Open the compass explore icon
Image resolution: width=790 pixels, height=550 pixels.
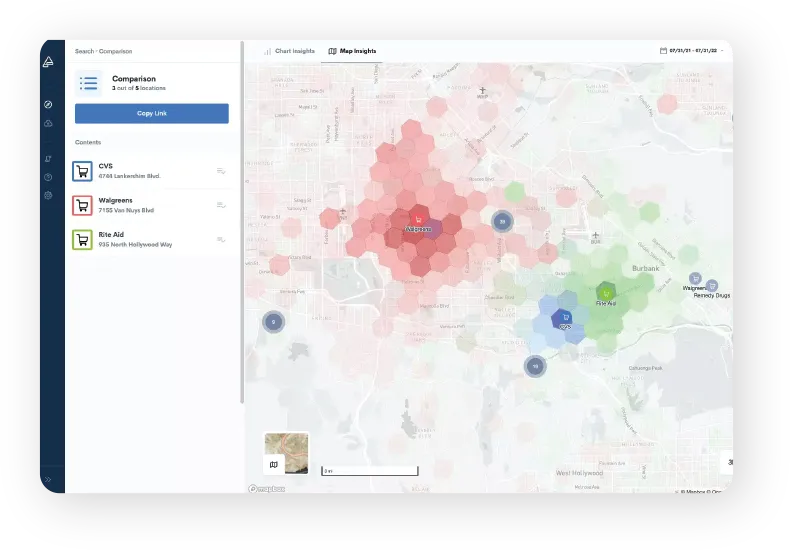(48, 104)
